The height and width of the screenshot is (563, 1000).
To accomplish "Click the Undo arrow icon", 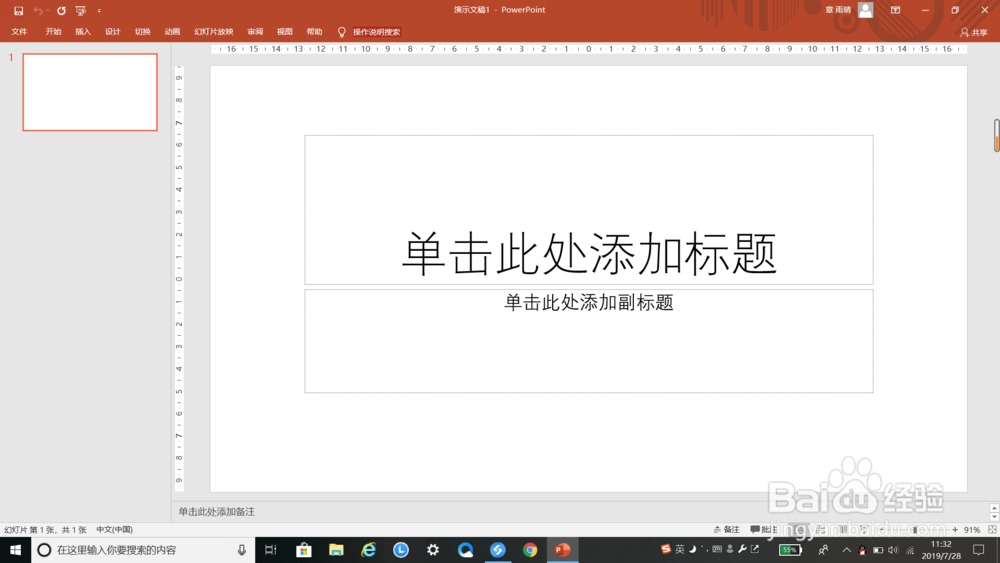I will [x=38, y=11].
